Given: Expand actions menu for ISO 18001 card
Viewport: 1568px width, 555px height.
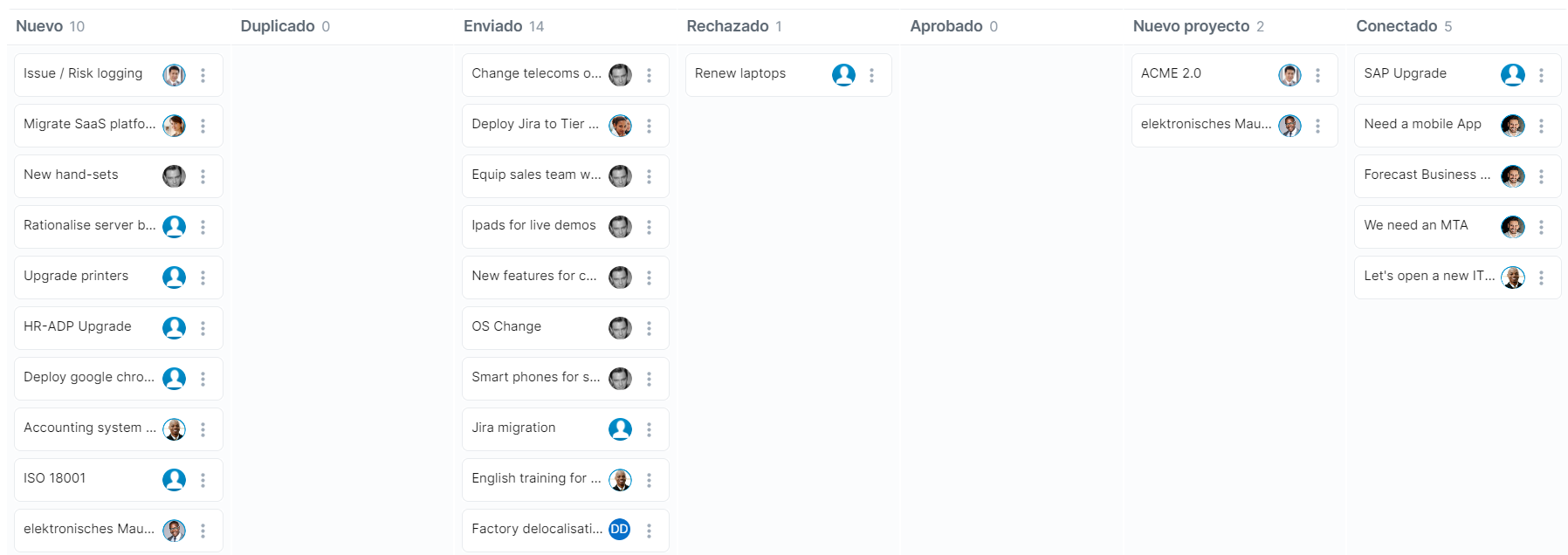Looking at the screenshot, I should point(203,480).
